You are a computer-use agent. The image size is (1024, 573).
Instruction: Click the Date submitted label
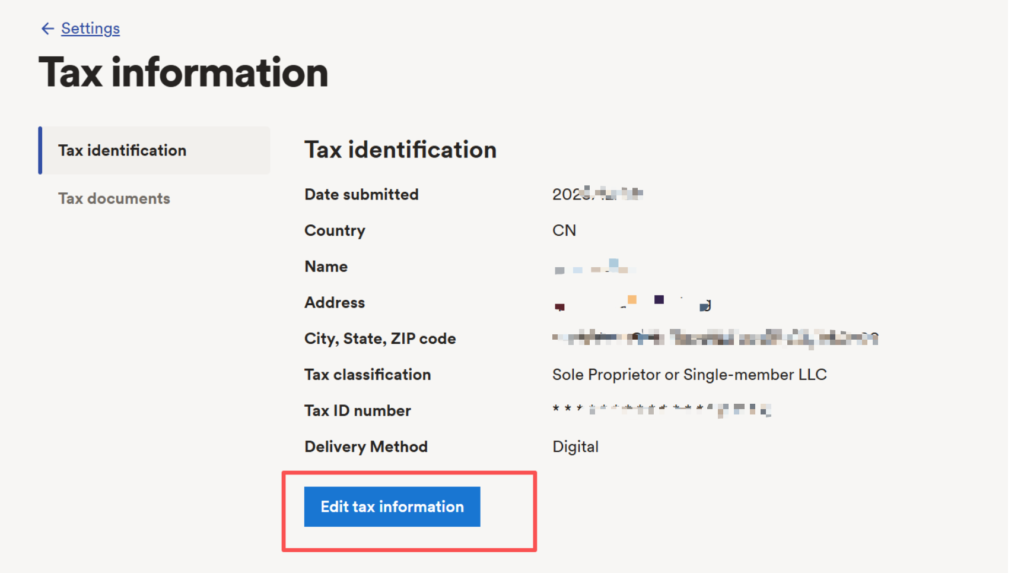(x=361, y=195)
